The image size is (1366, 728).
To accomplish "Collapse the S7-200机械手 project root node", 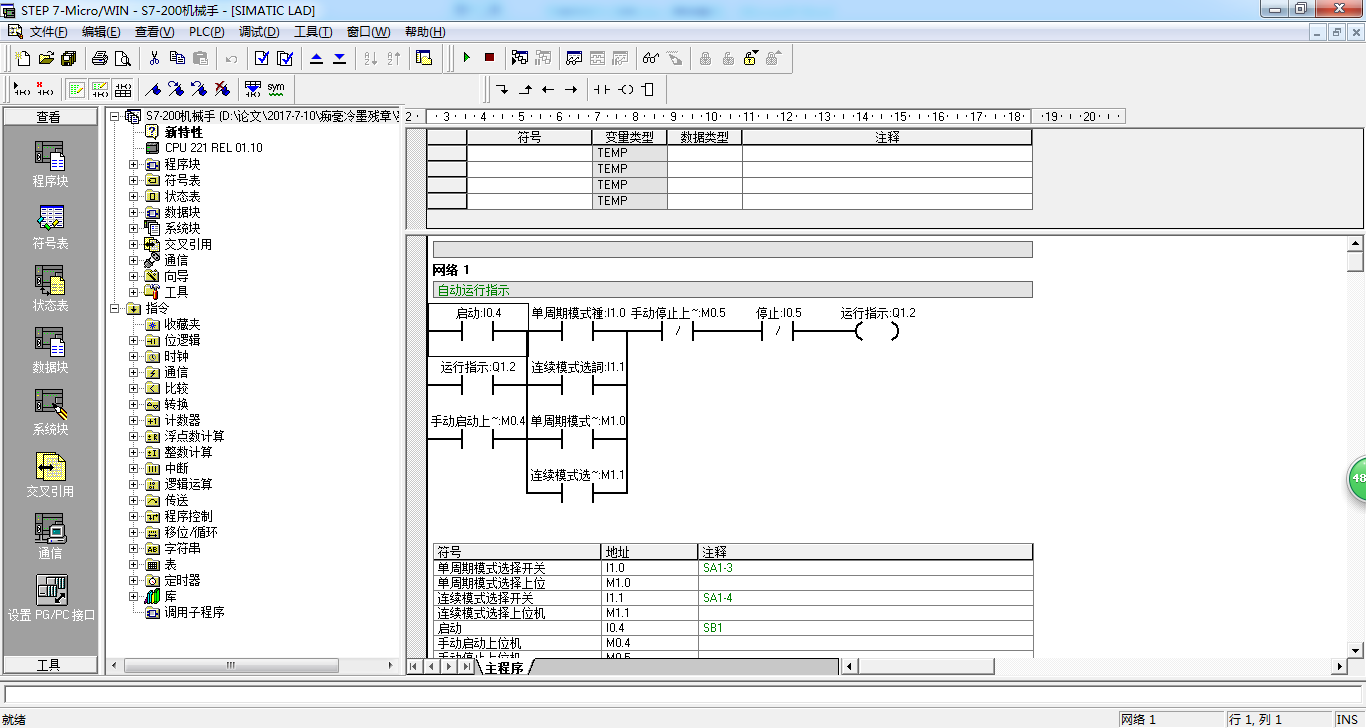I will (114, 116).
